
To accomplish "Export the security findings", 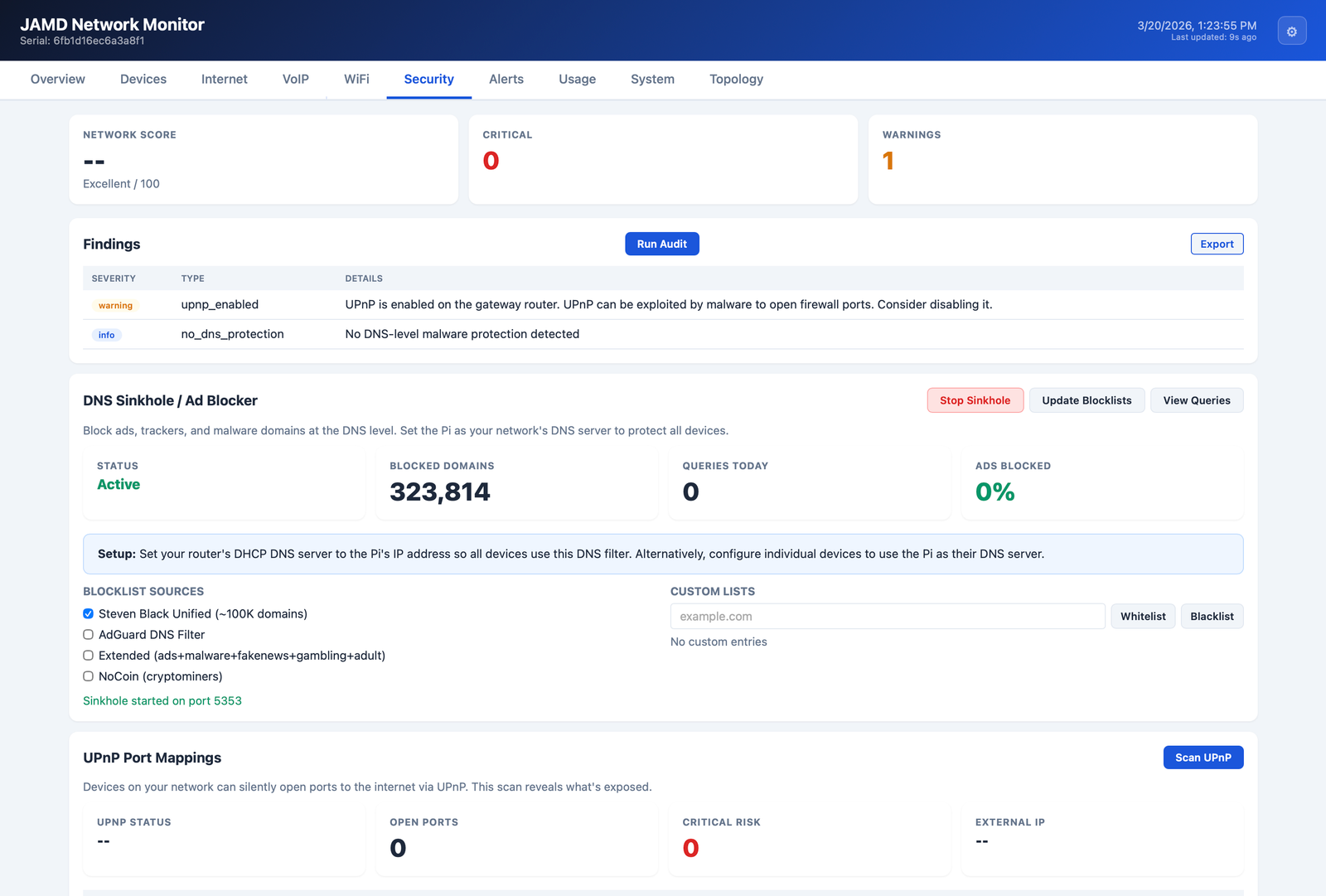I will (x=1216, y=244).
